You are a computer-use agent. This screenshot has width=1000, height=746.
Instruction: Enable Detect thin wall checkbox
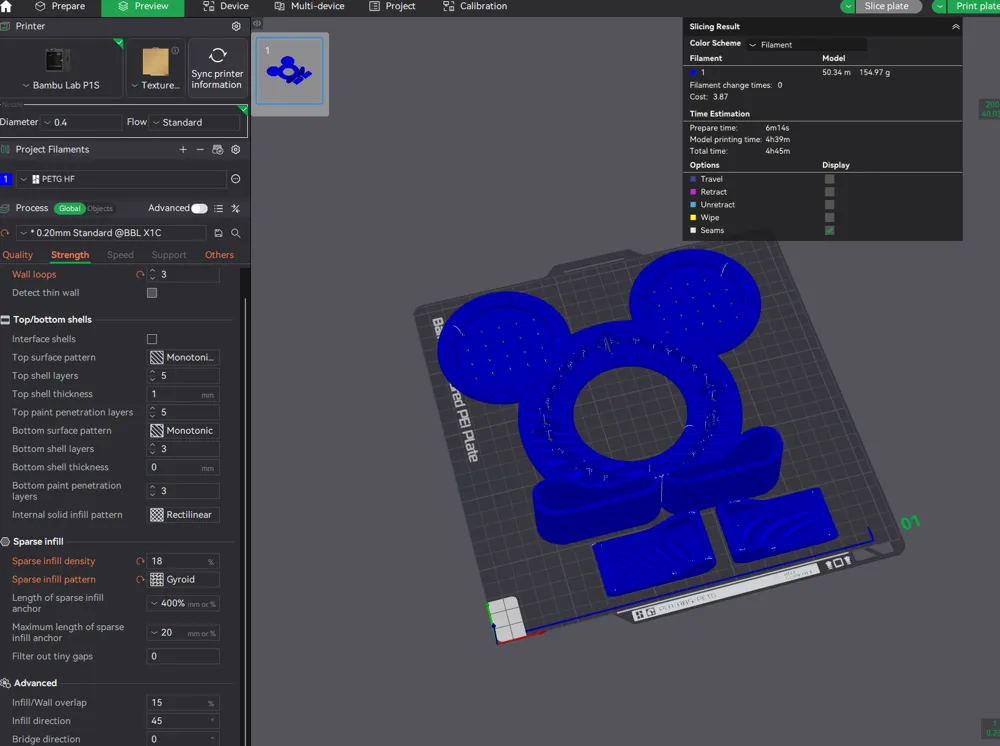(152, 293)
